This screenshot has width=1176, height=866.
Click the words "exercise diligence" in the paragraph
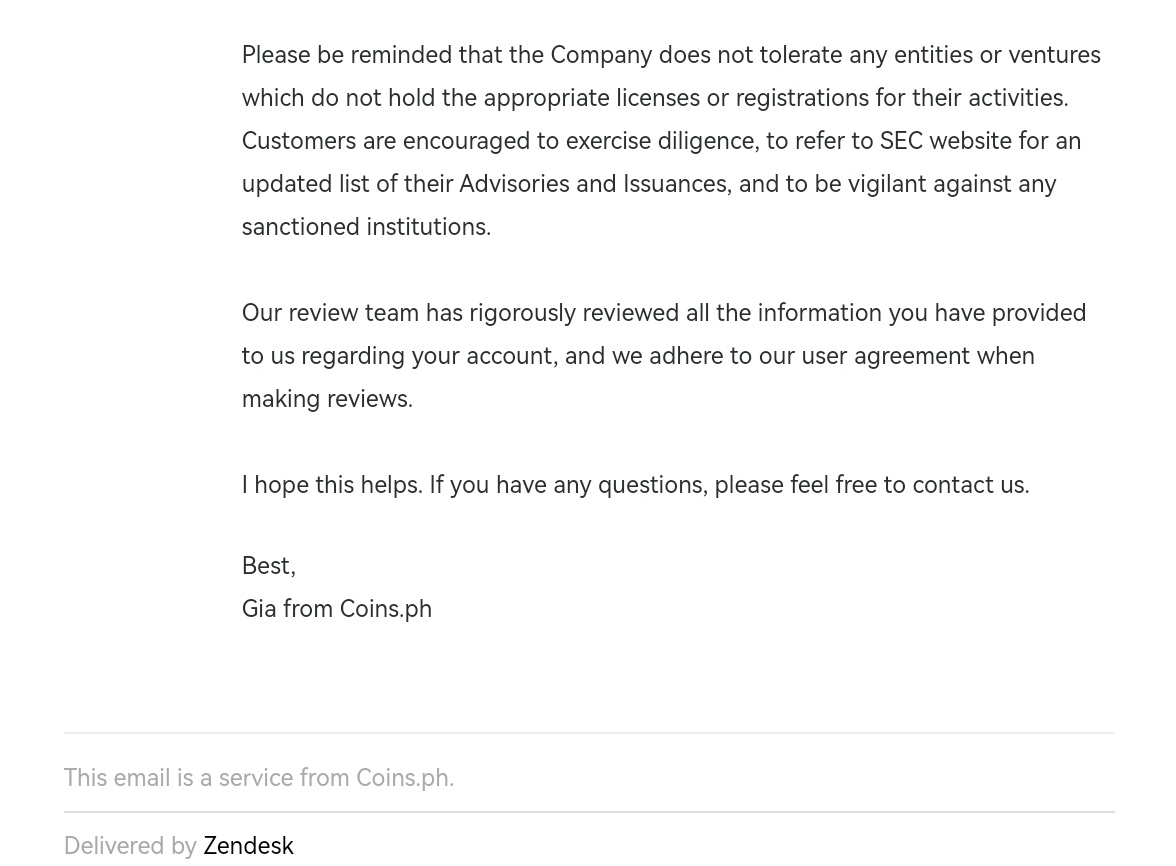point(661,141)
